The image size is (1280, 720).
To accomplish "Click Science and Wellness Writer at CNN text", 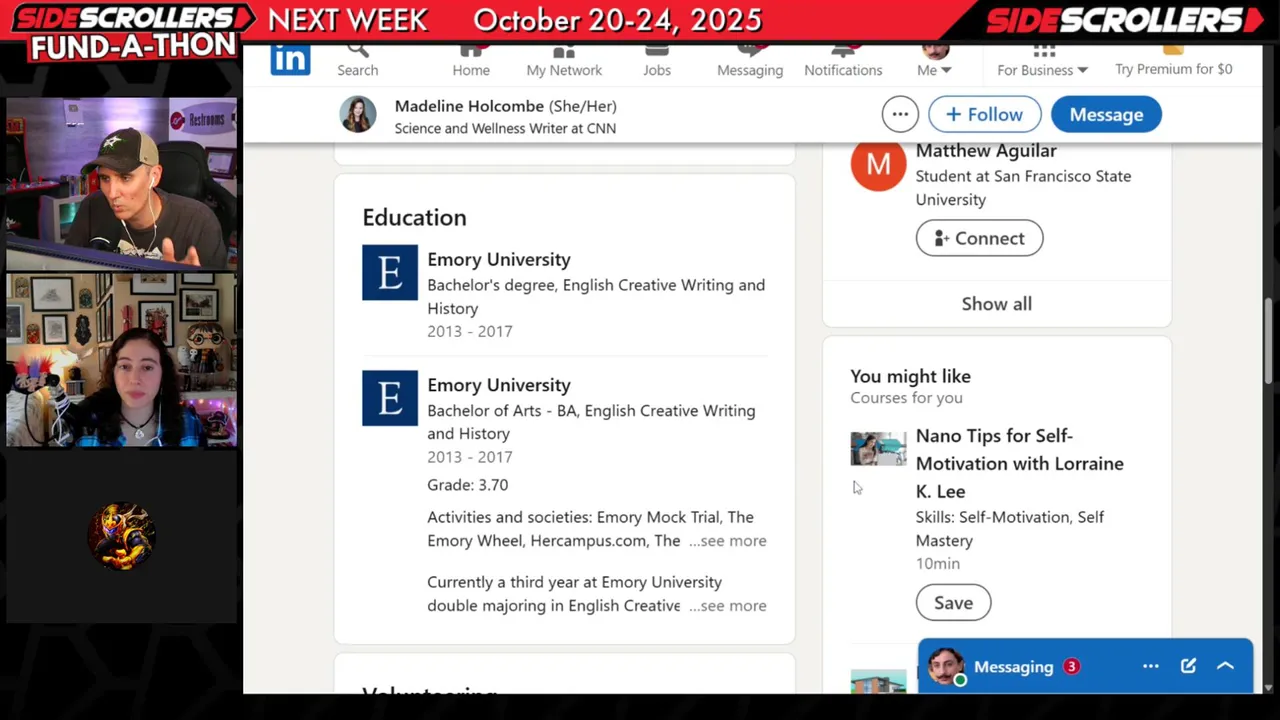I will (505, 128).
